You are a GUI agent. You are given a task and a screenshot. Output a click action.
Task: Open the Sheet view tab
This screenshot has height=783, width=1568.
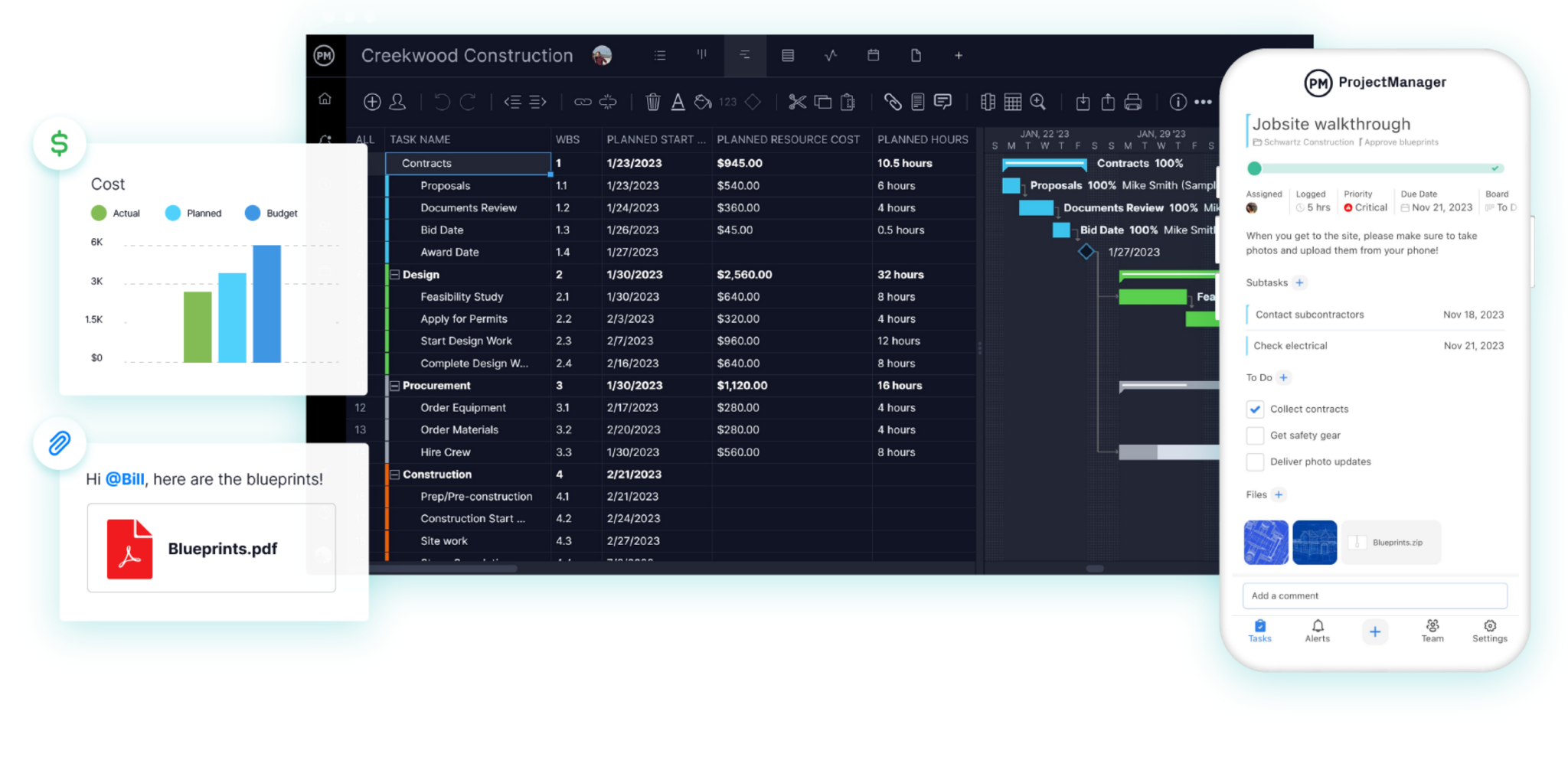pos(788,55)
